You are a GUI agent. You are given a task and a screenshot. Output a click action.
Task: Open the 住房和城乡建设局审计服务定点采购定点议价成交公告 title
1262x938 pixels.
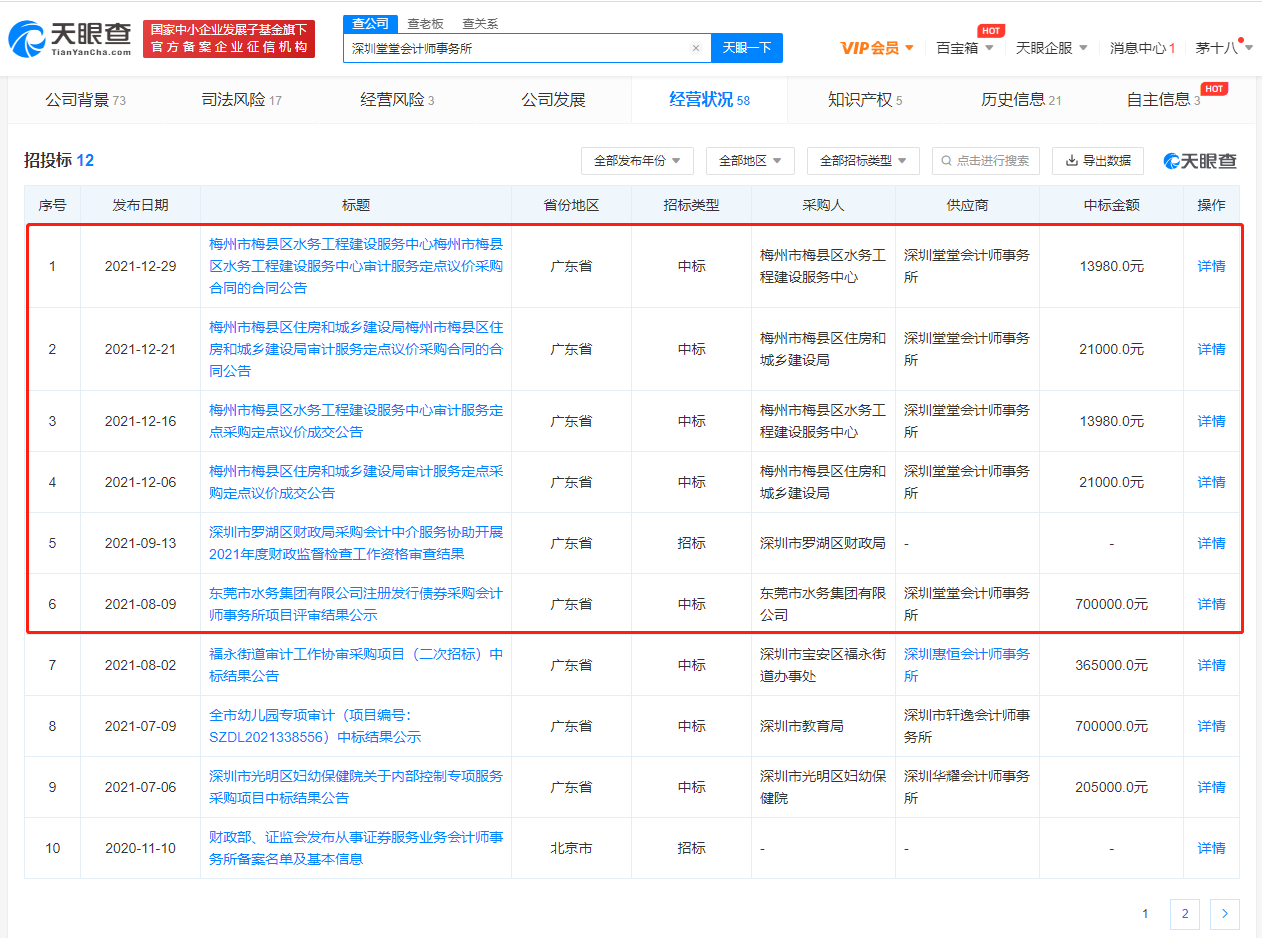(x=356, y=482)
